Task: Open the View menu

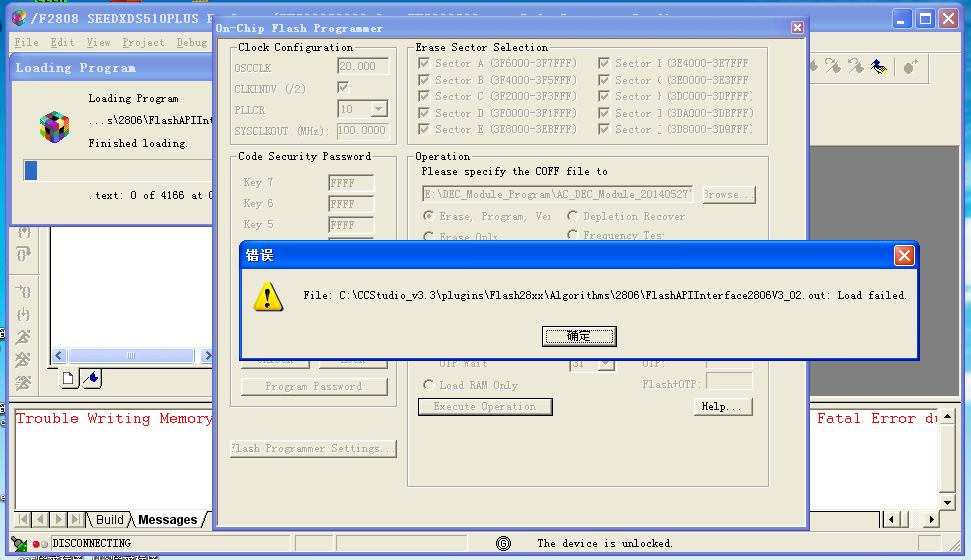Action: pyautogui.click(x=98, y=42)
